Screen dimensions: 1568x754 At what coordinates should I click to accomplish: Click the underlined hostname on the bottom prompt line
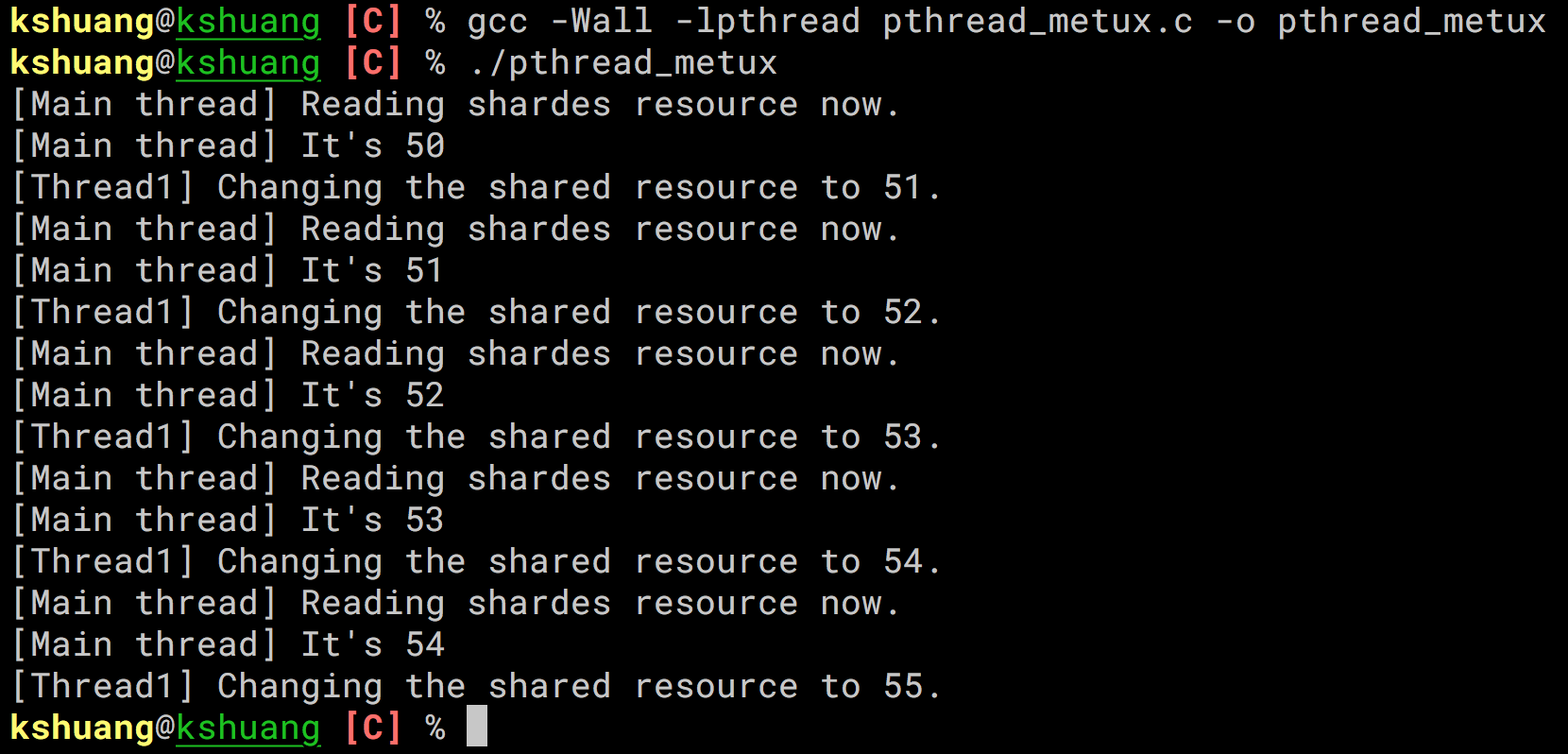coord(247,728)
